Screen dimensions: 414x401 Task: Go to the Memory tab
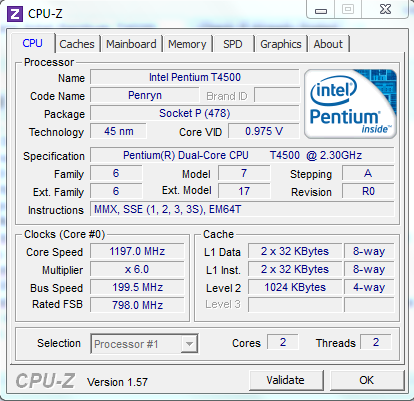(187, 44)
